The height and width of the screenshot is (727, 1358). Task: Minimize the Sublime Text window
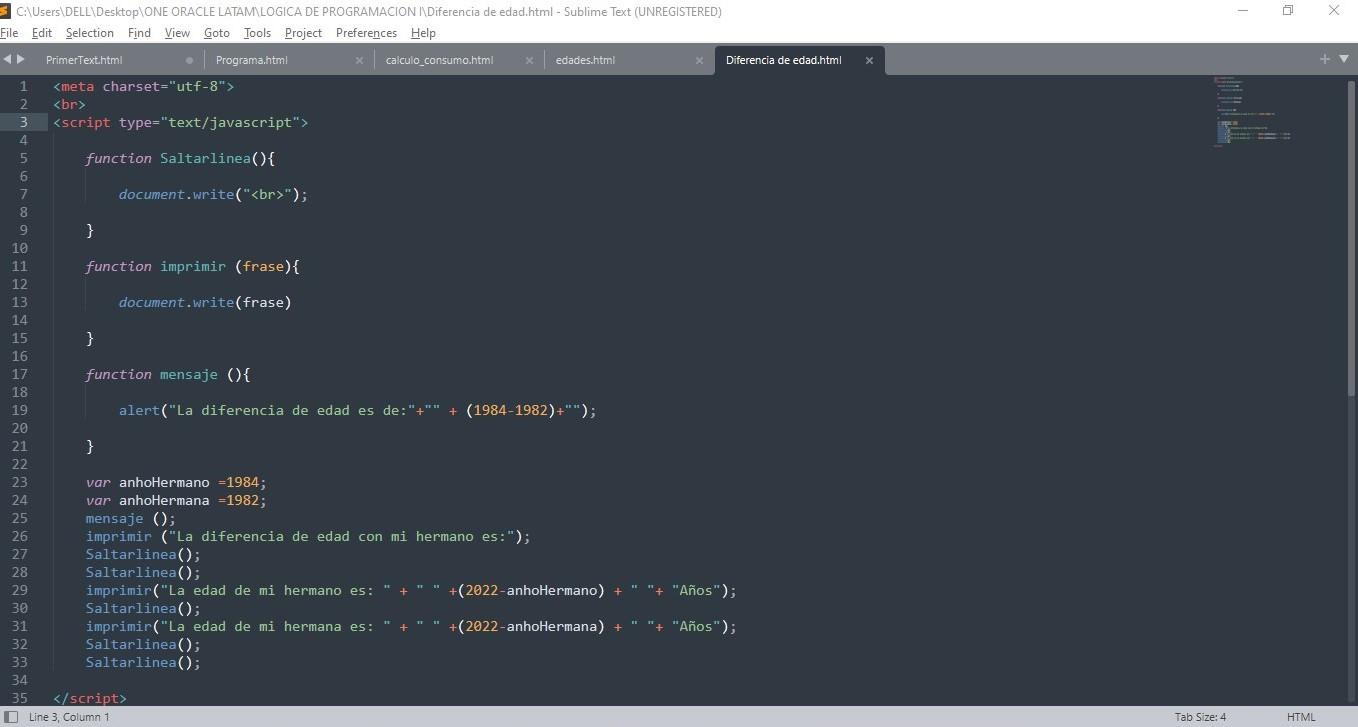pos(1243,11)
